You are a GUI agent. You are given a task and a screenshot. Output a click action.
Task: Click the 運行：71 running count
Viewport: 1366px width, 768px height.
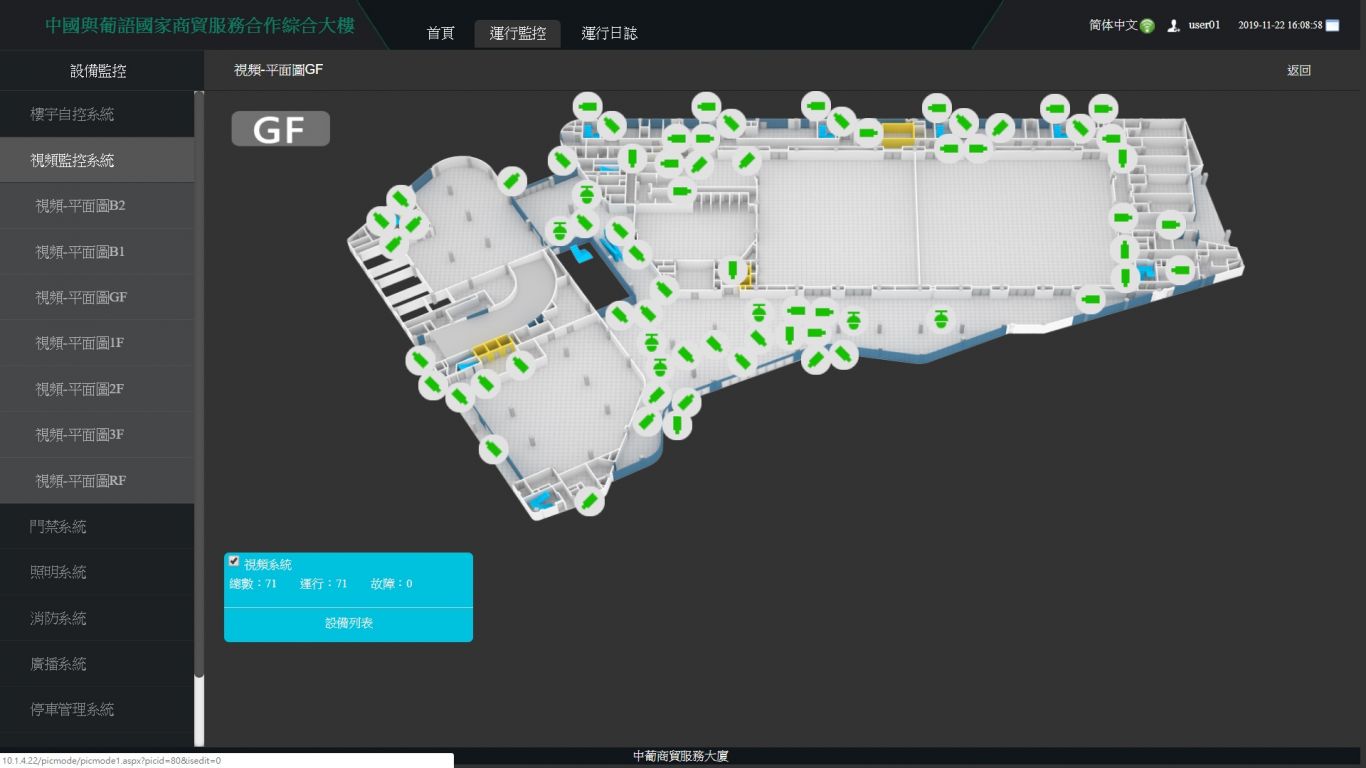tap(324, 584)
